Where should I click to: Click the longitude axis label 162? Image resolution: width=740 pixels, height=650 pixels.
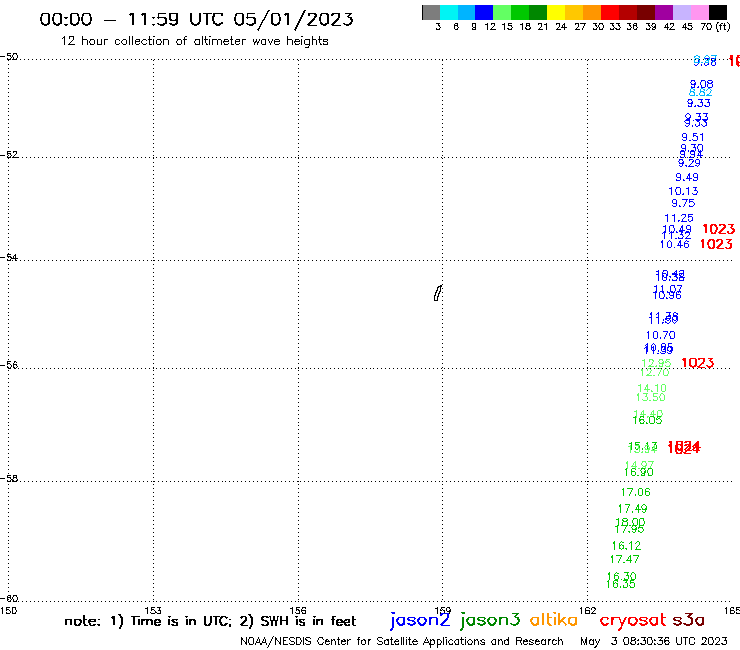[x=588, y=610]
